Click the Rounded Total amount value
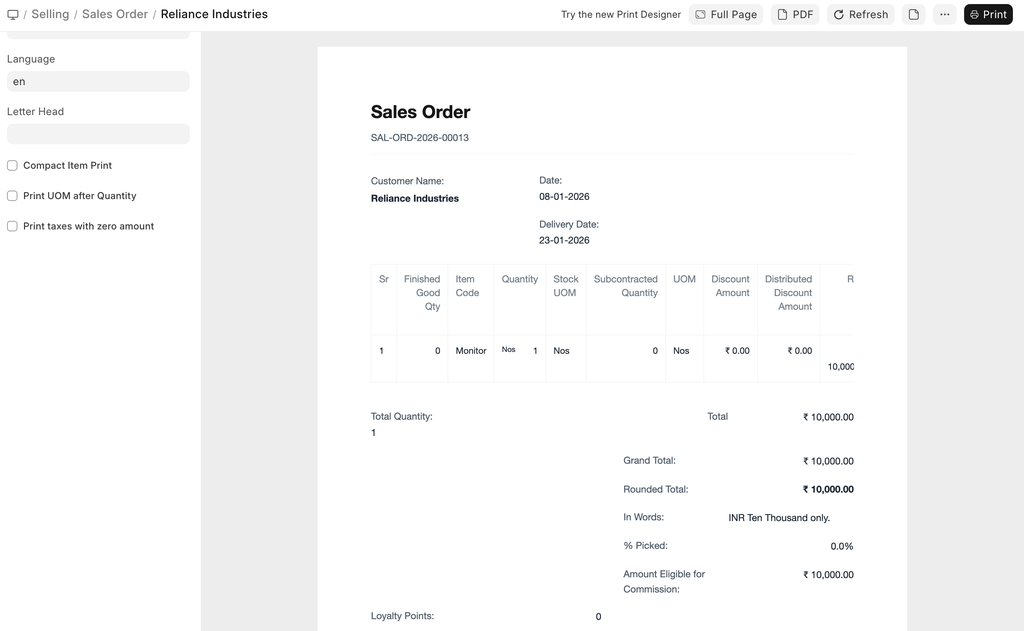 827,490
